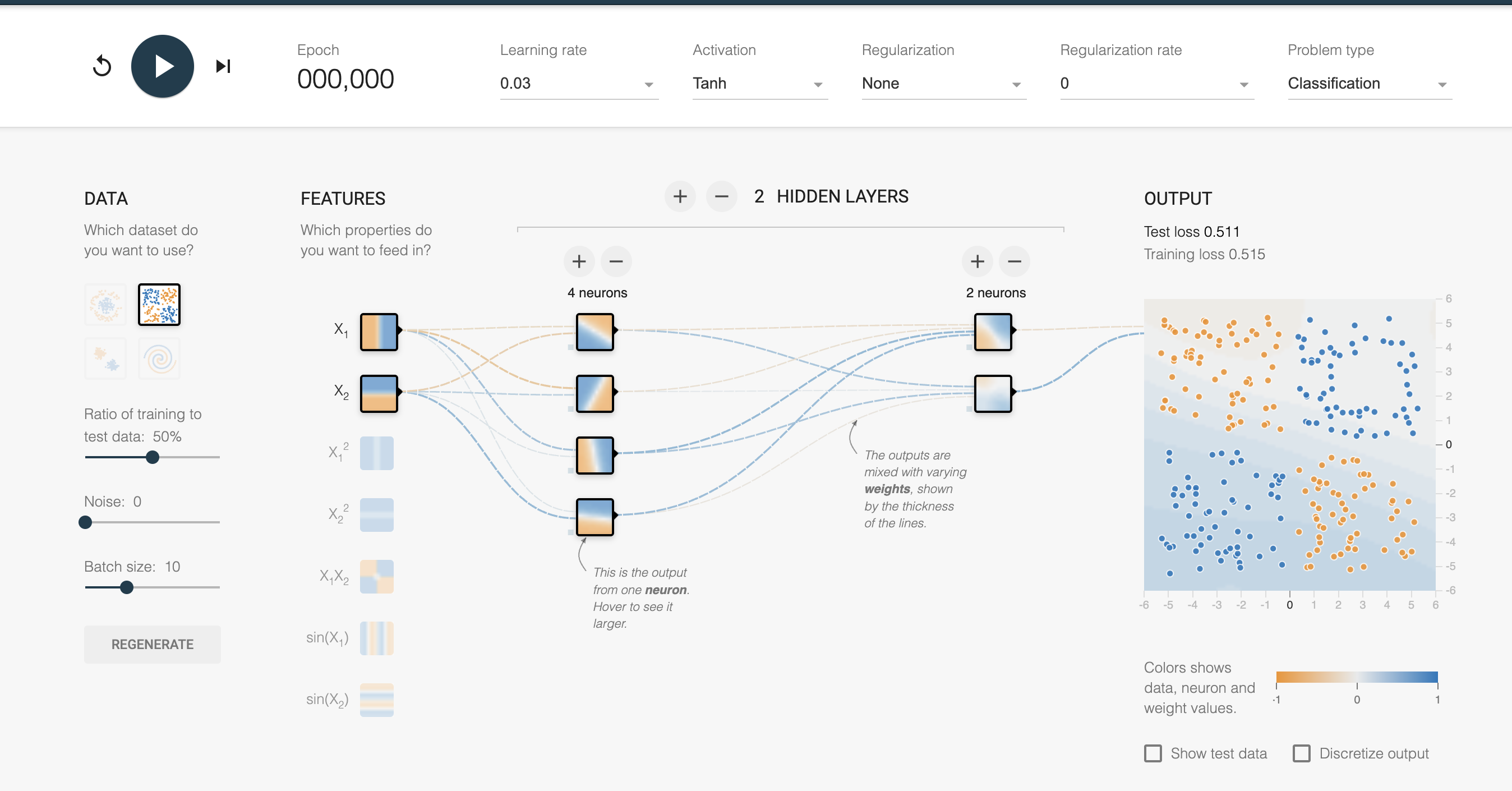Screen dimensions: 1512x791
Task: Add a hidden layer with plus icon
Action: [680, 196]
